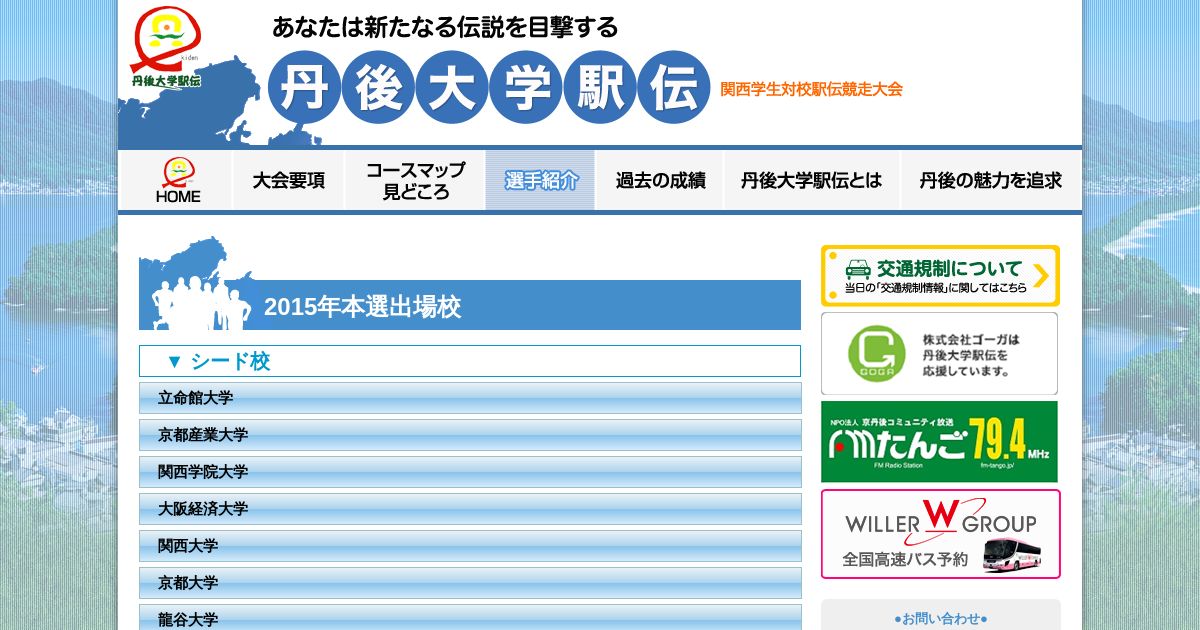Open 過去の成績 menu item
The height and width of the screenshot is (630, 1200).
(660, 181)
